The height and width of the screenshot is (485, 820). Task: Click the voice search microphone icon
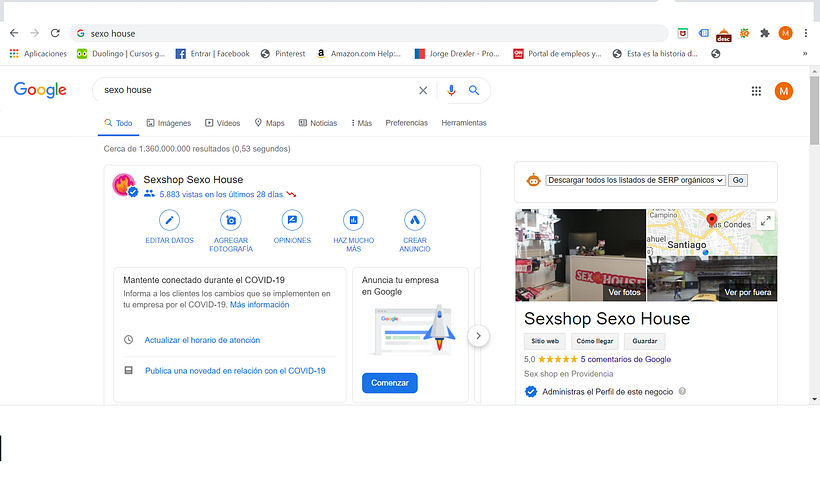point(451,90)
